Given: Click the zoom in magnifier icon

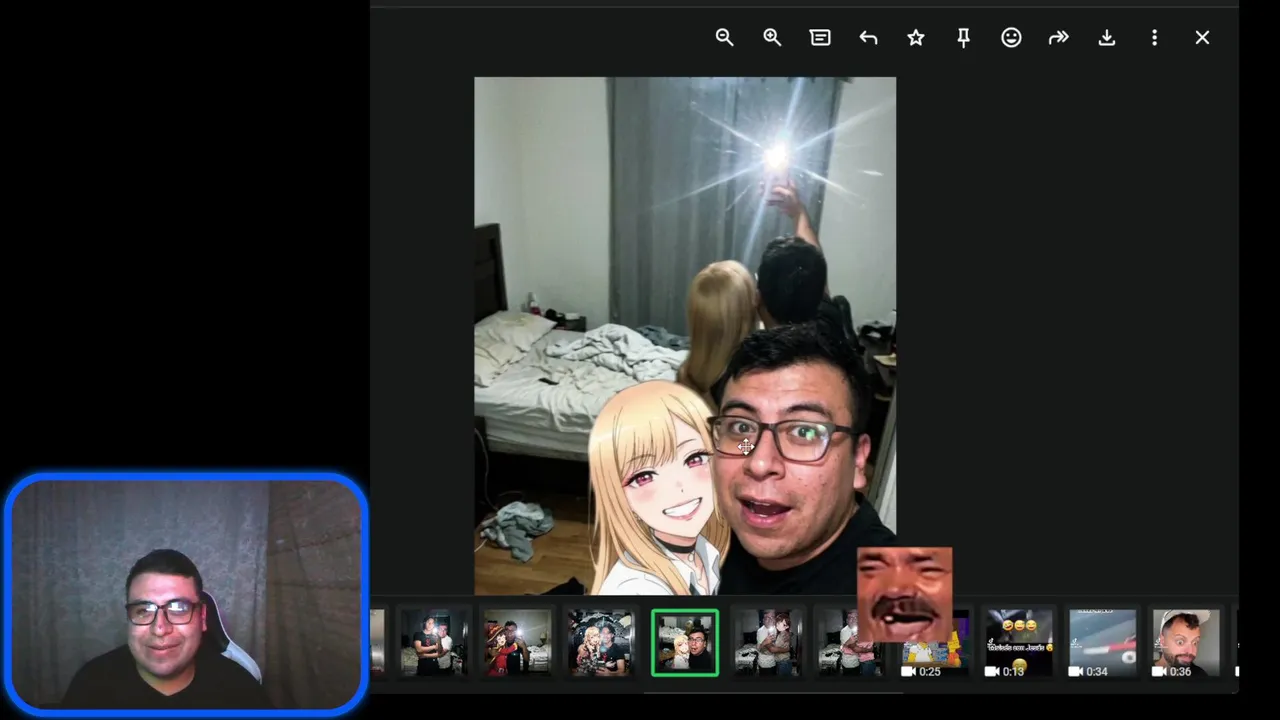Looking at the screenshot, I should (x=772, y=37).
